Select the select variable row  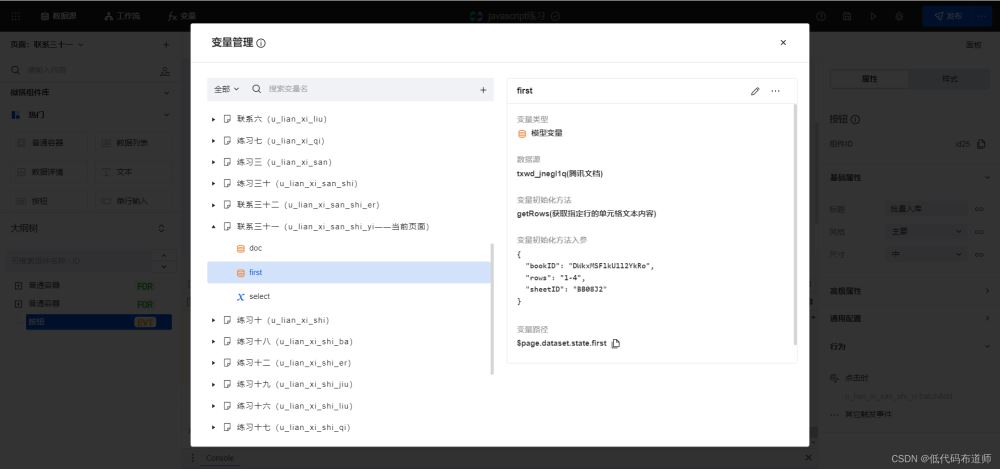[x=349, y=297]
